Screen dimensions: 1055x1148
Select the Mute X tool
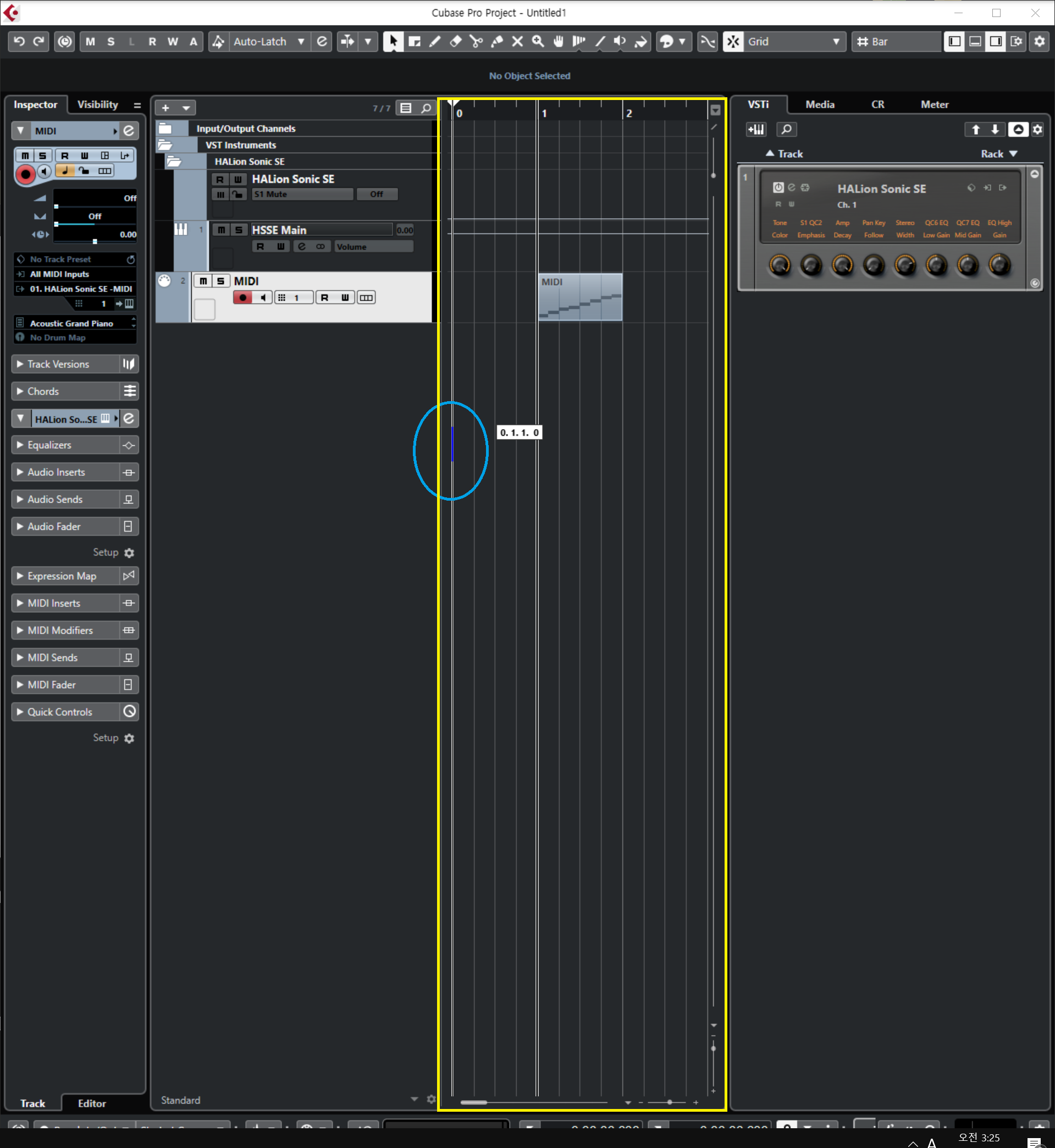517,42
